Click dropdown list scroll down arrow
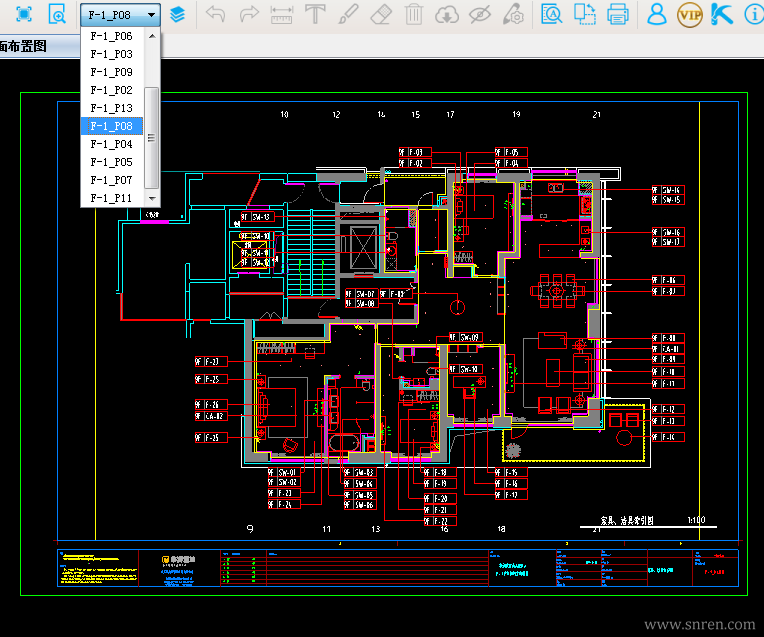The height and width of the screenshot is (637, 764). pyautogui.click(x=152, y=198)
